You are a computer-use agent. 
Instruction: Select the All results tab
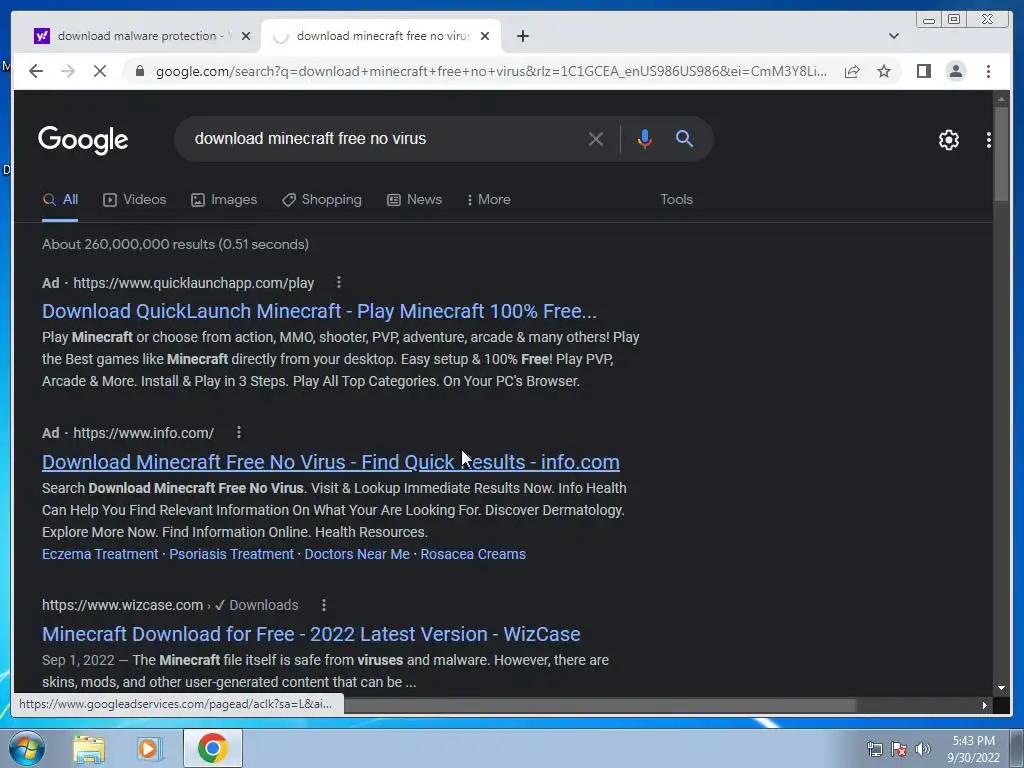pyautogui.click(x=60, y=200)
